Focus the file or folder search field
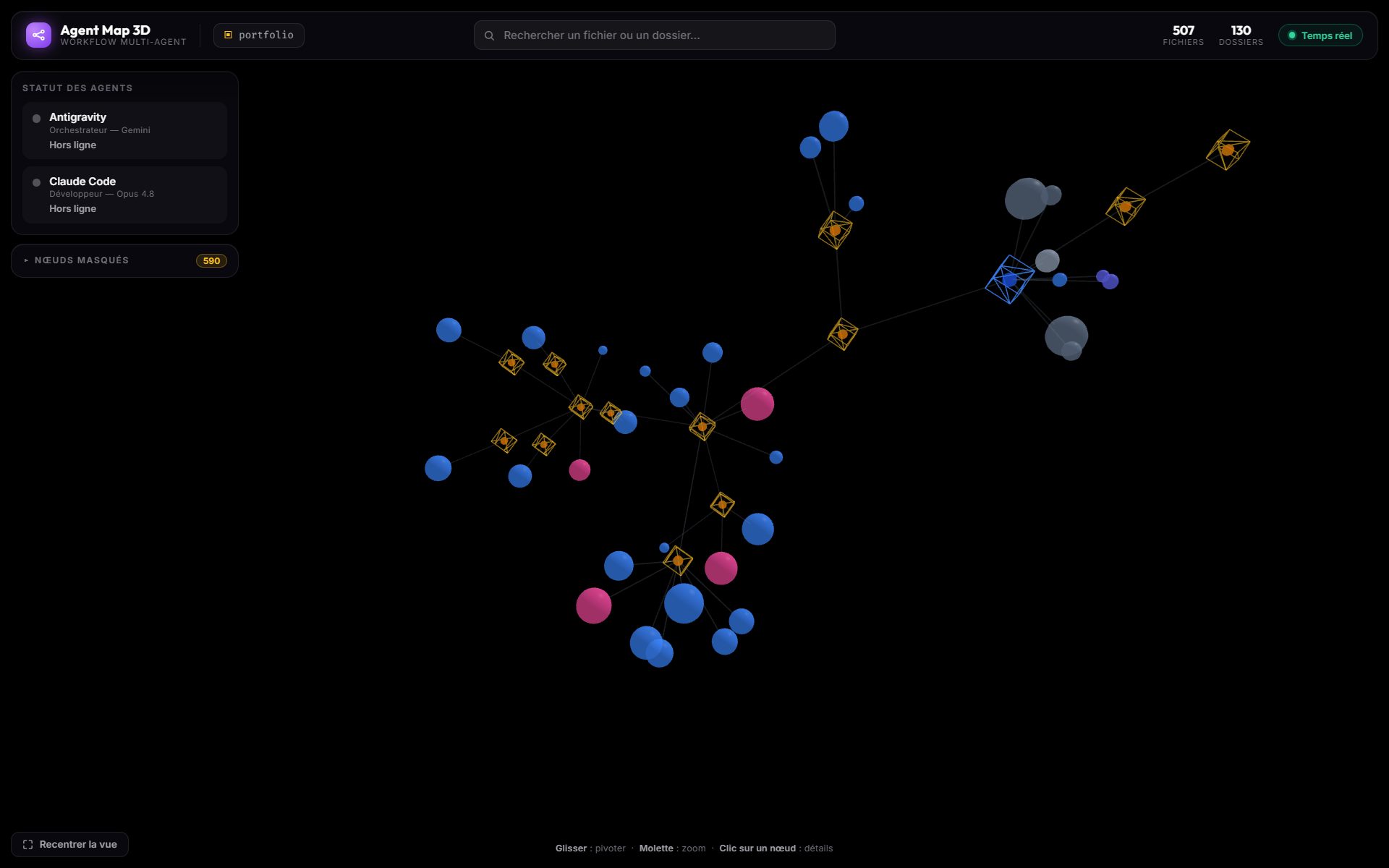The height and width of the screenshot is (868, 1389). pyautogui.click(x=654, y=35)
